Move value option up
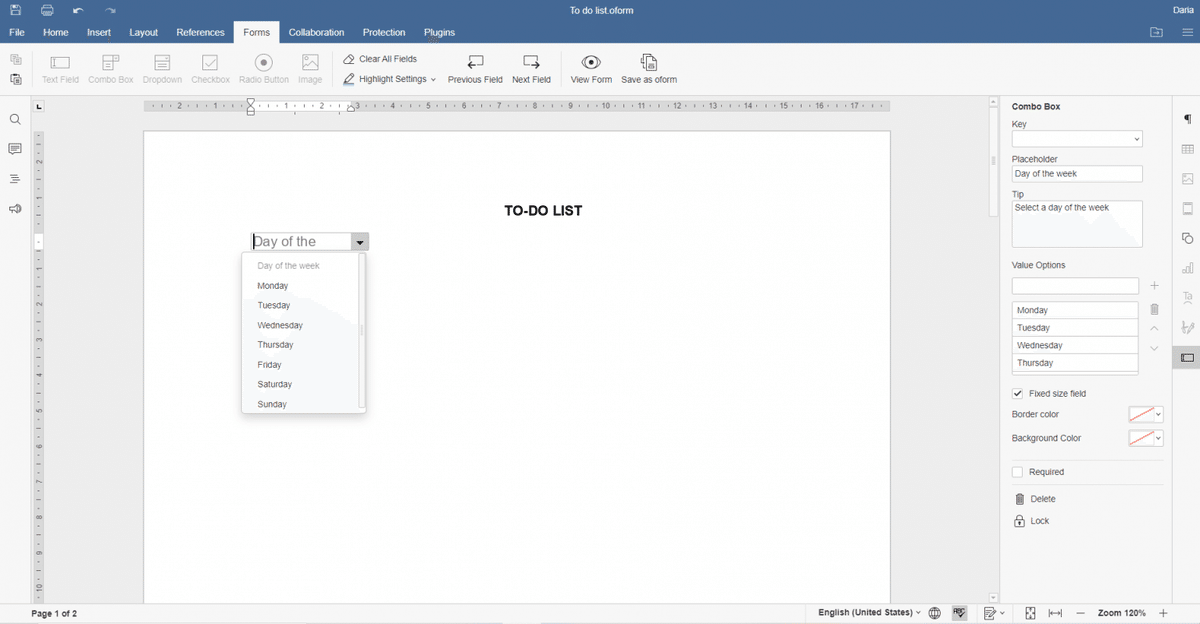This screenshot has width=1200, height=624. coord(1154,328)
